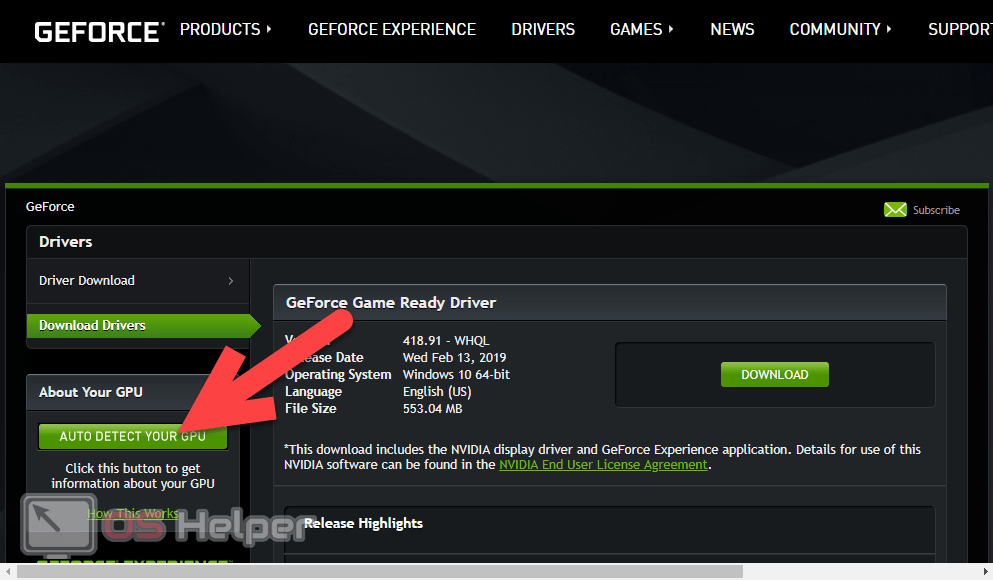Open the Games dropdown menu
Screen dimensions: 993x580
tap(641, 30)
